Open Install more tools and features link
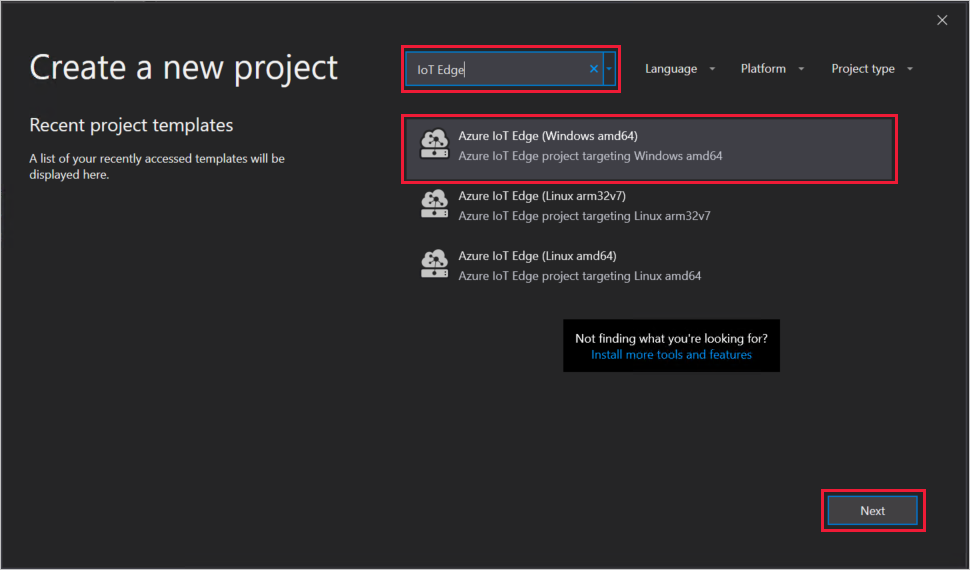 point(671,355)
